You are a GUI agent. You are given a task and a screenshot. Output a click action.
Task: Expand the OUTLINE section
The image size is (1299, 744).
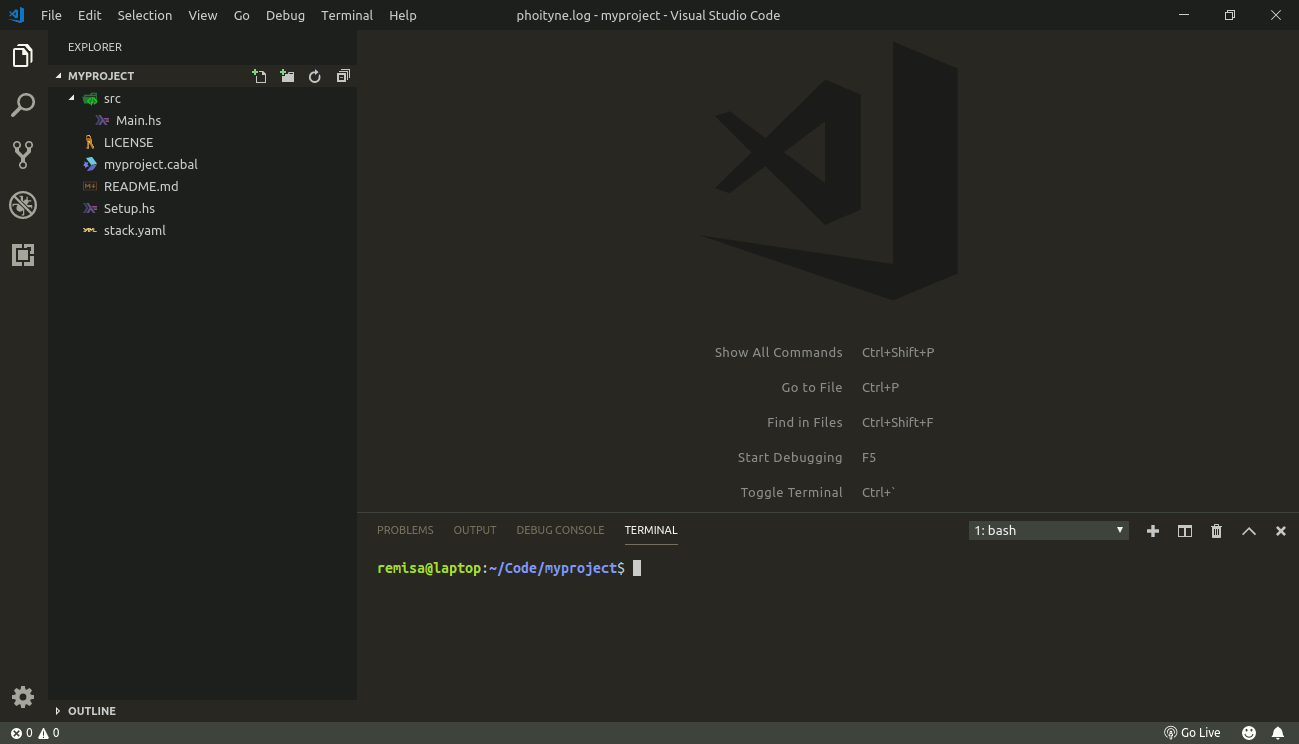coord(92,710)
